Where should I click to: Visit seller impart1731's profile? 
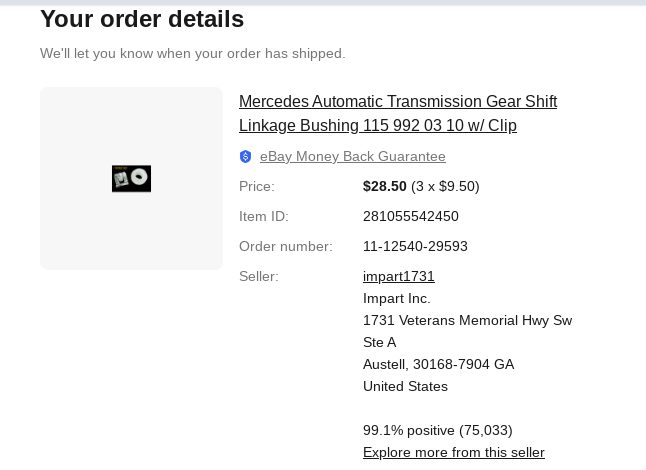(398, 276)
